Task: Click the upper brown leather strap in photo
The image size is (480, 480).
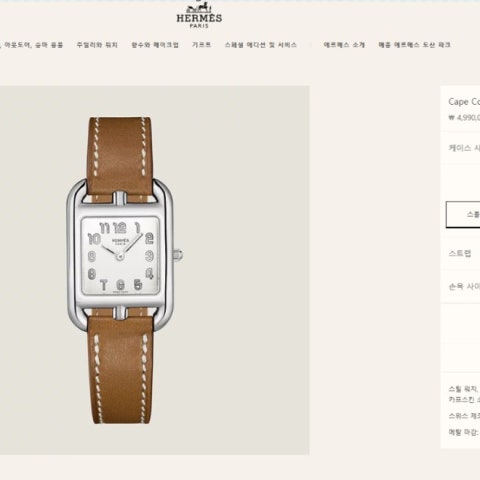Action: 120,155
